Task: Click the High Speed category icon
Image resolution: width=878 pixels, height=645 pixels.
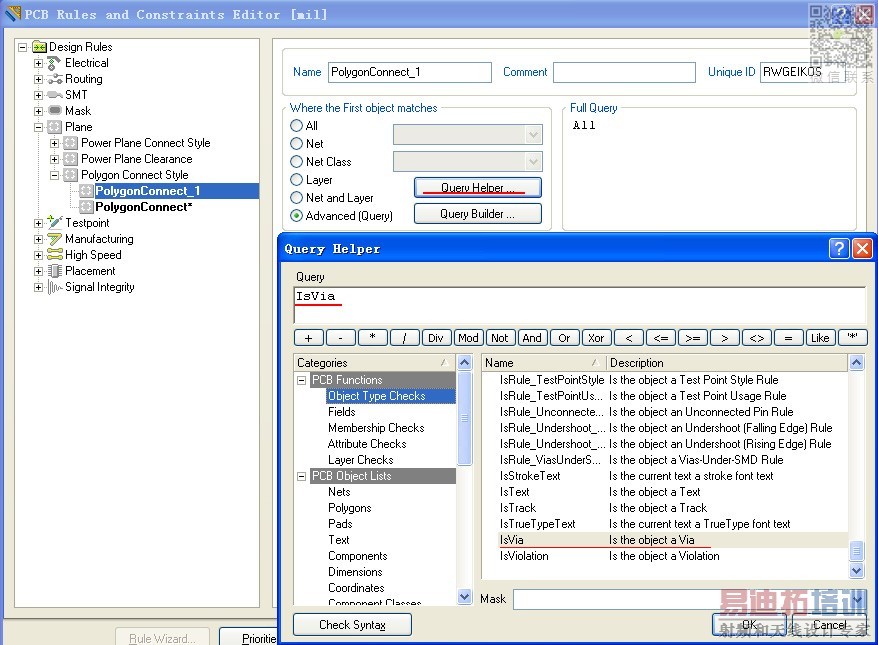Action: coord(54,255)
